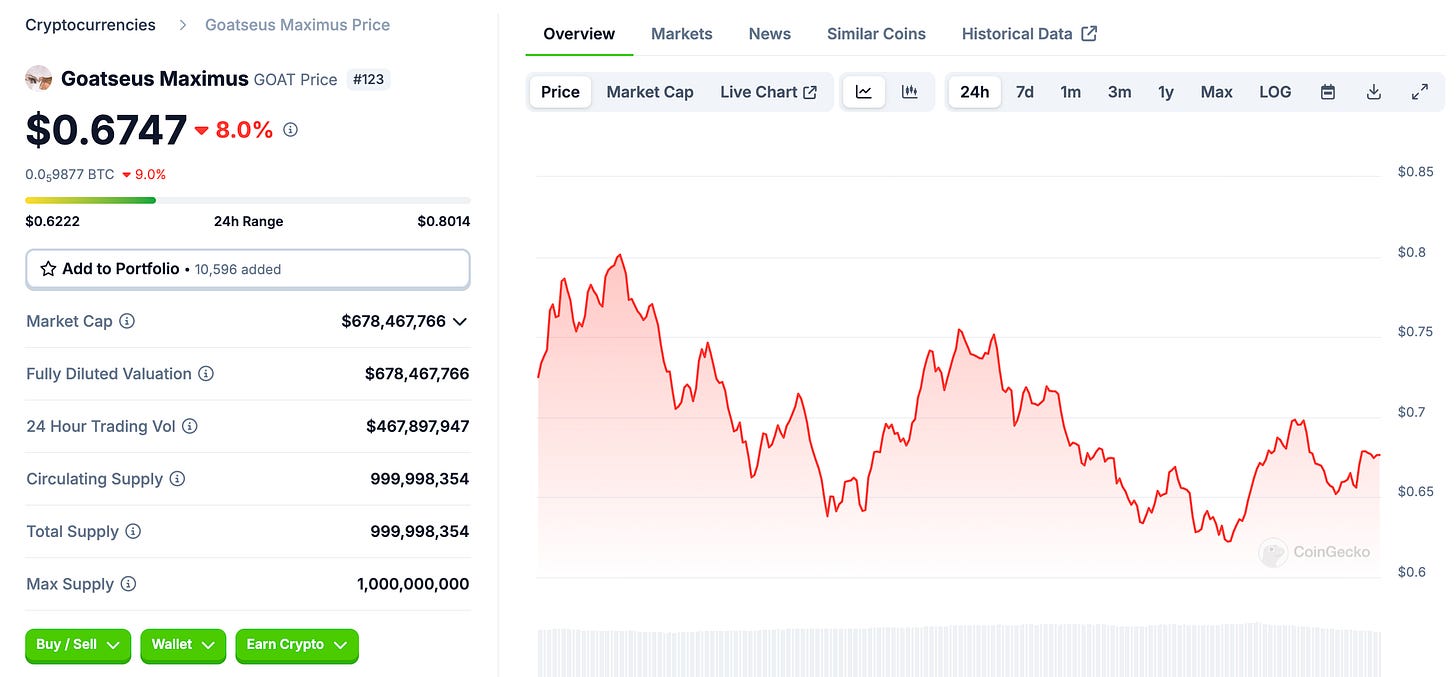1456x677 pixels.
Task: Click the BTC price value
Action: pyautogui.click(x=70, y=174)
